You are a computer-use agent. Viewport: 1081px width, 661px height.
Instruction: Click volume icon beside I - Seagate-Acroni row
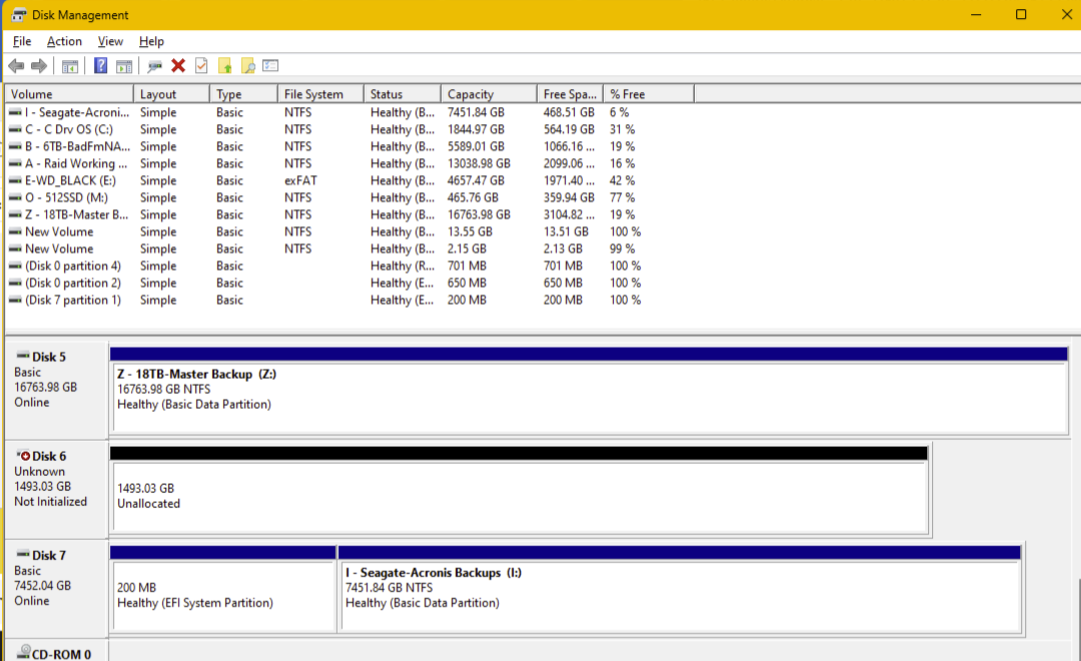point(15,112)
